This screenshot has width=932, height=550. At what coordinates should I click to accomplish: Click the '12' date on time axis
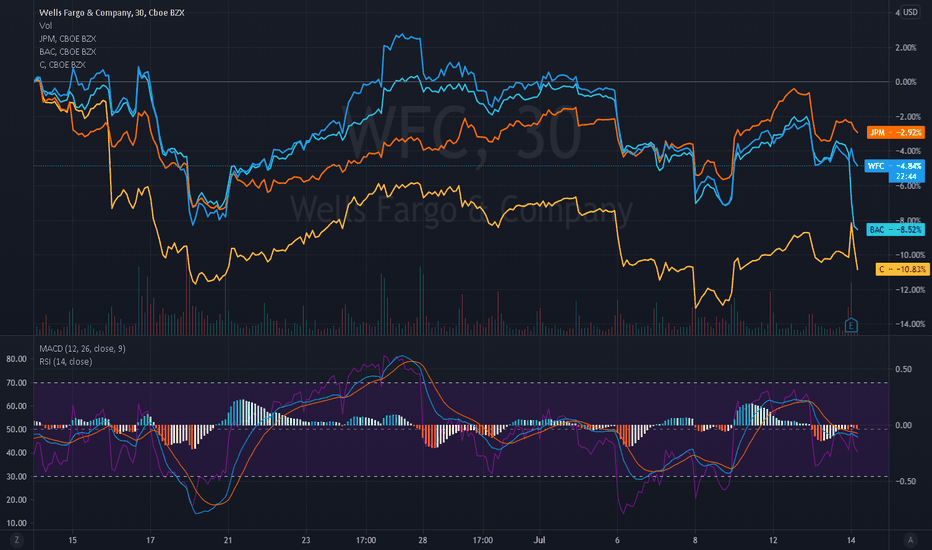(x=773, y=540)
